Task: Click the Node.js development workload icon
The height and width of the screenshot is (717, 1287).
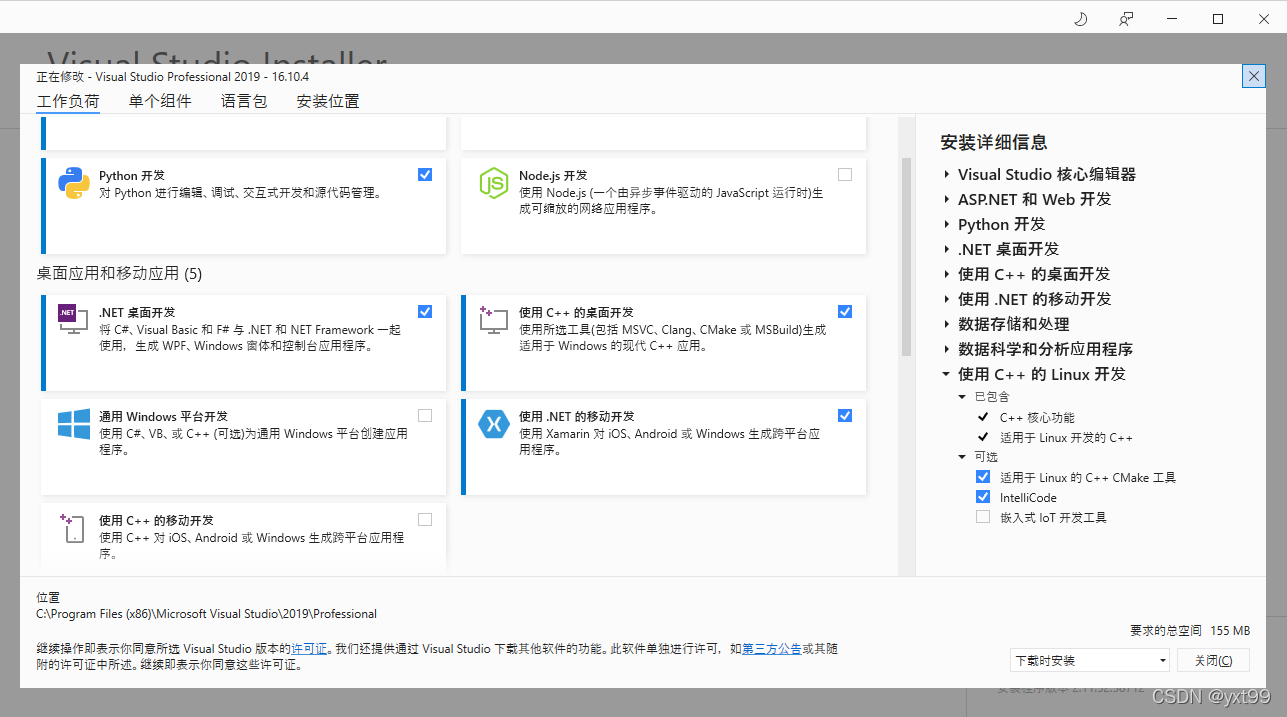Action: click(494, 184)
